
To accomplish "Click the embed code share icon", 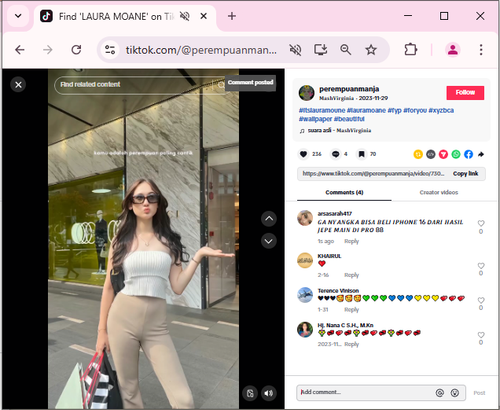I will click(431, 154).
